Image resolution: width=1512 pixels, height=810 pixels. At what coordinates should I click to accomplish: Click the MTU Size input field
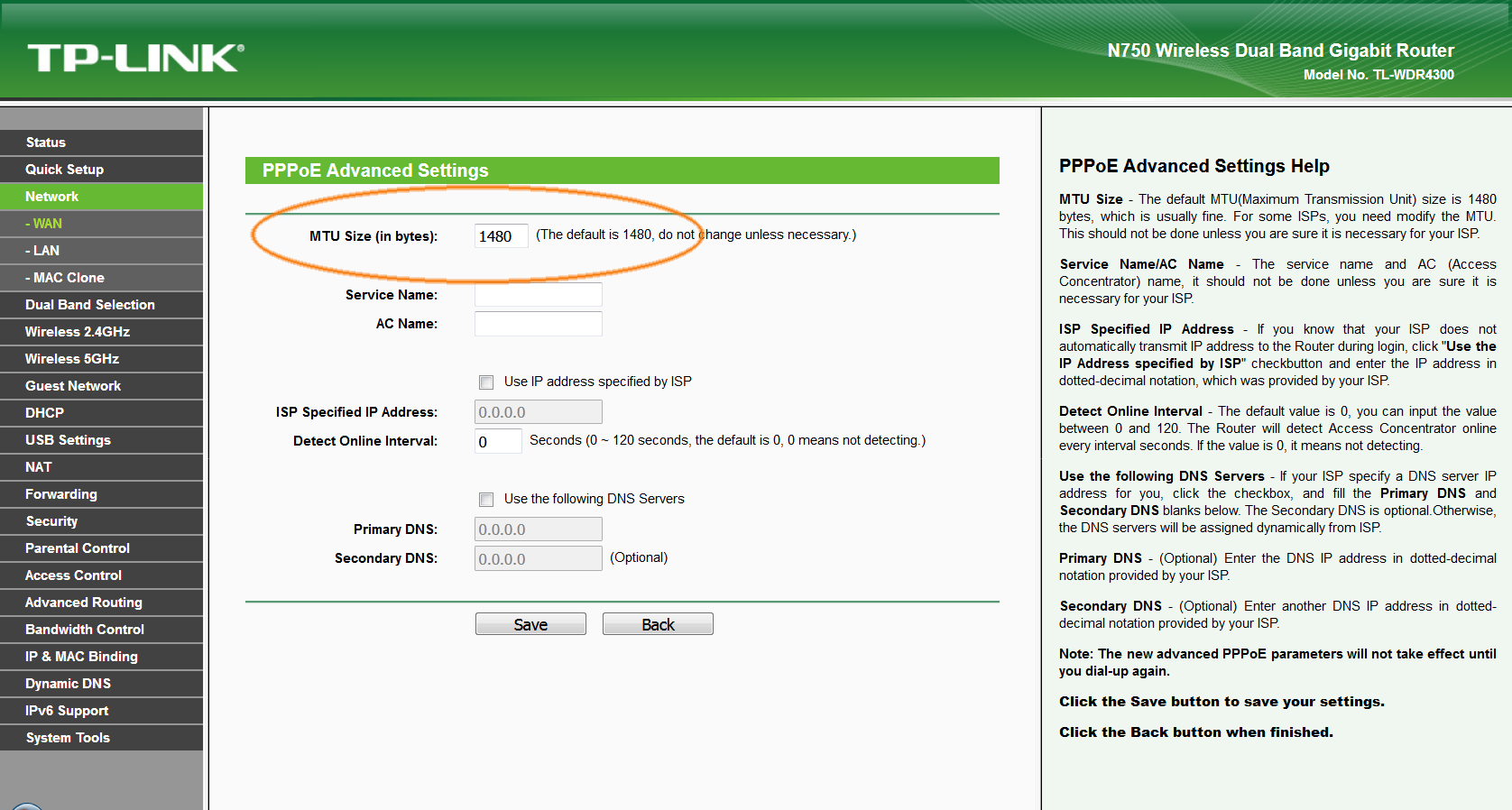point(501,236)
